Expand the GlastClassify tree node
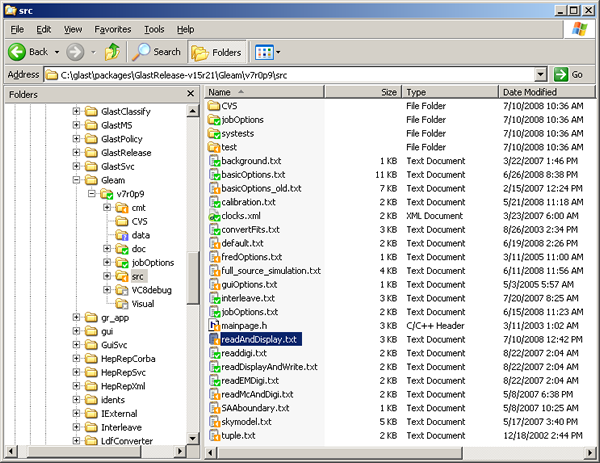600x463 pixels. (x=76, y=111)
